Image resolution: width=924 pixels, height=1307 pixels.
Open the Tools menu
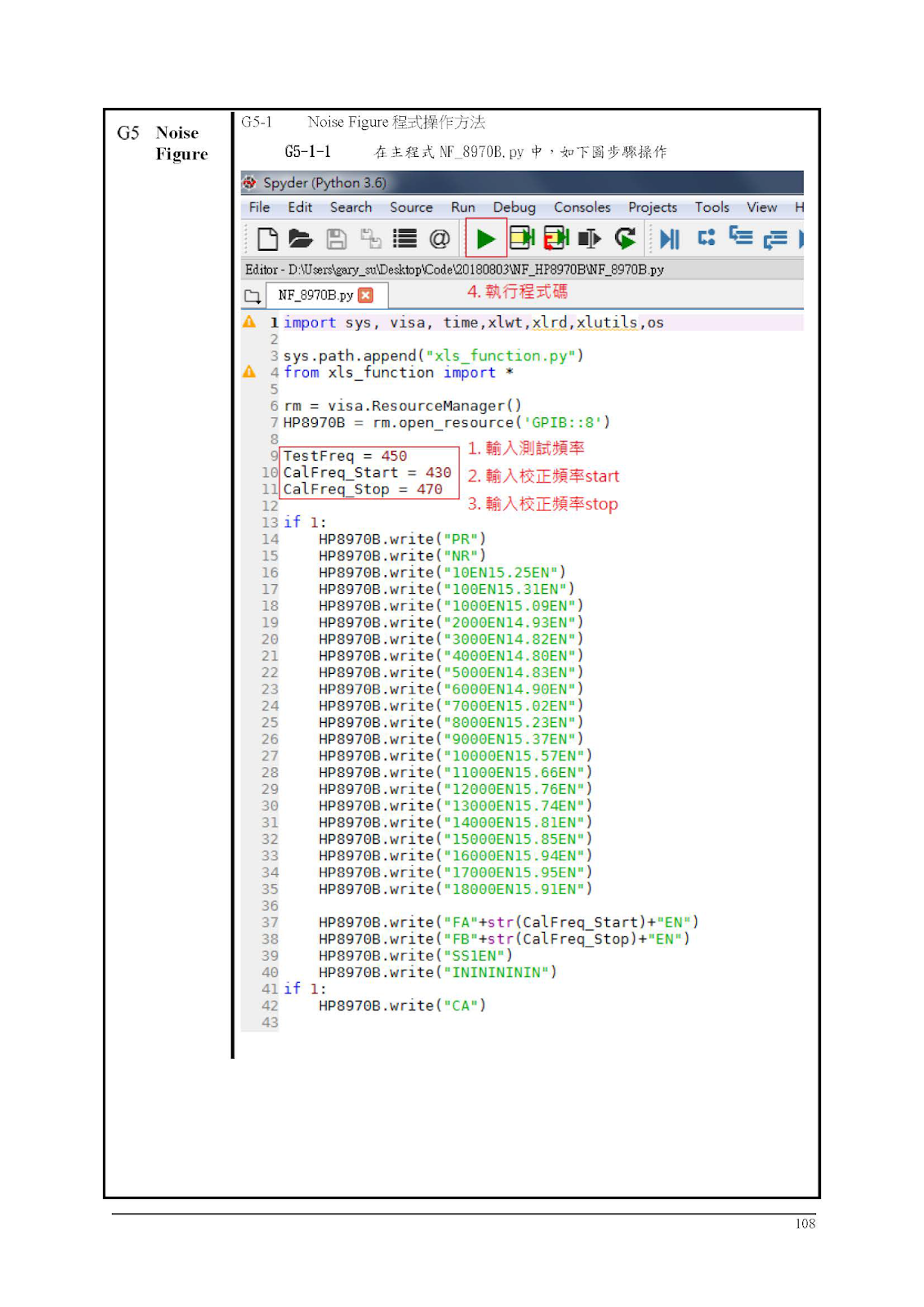tap(712, 207)
